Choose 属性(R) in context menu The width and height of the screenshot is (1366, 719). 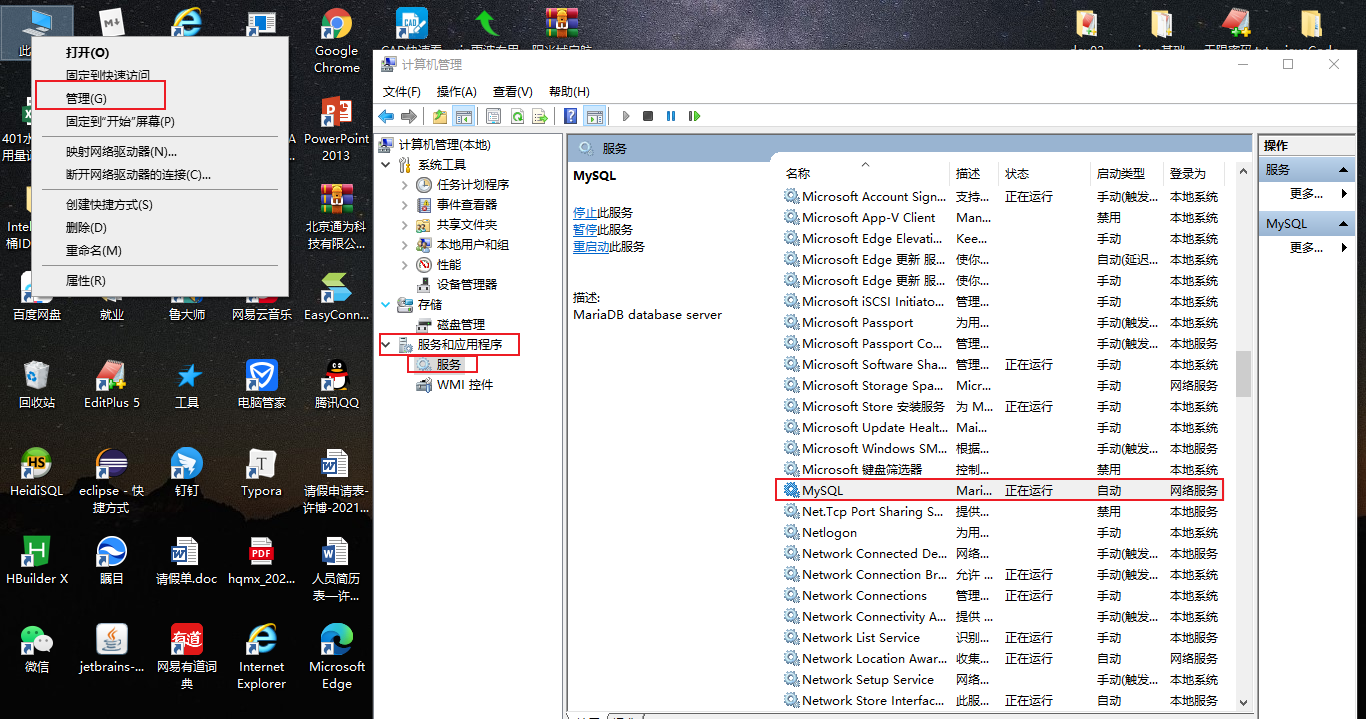[160, 281]
